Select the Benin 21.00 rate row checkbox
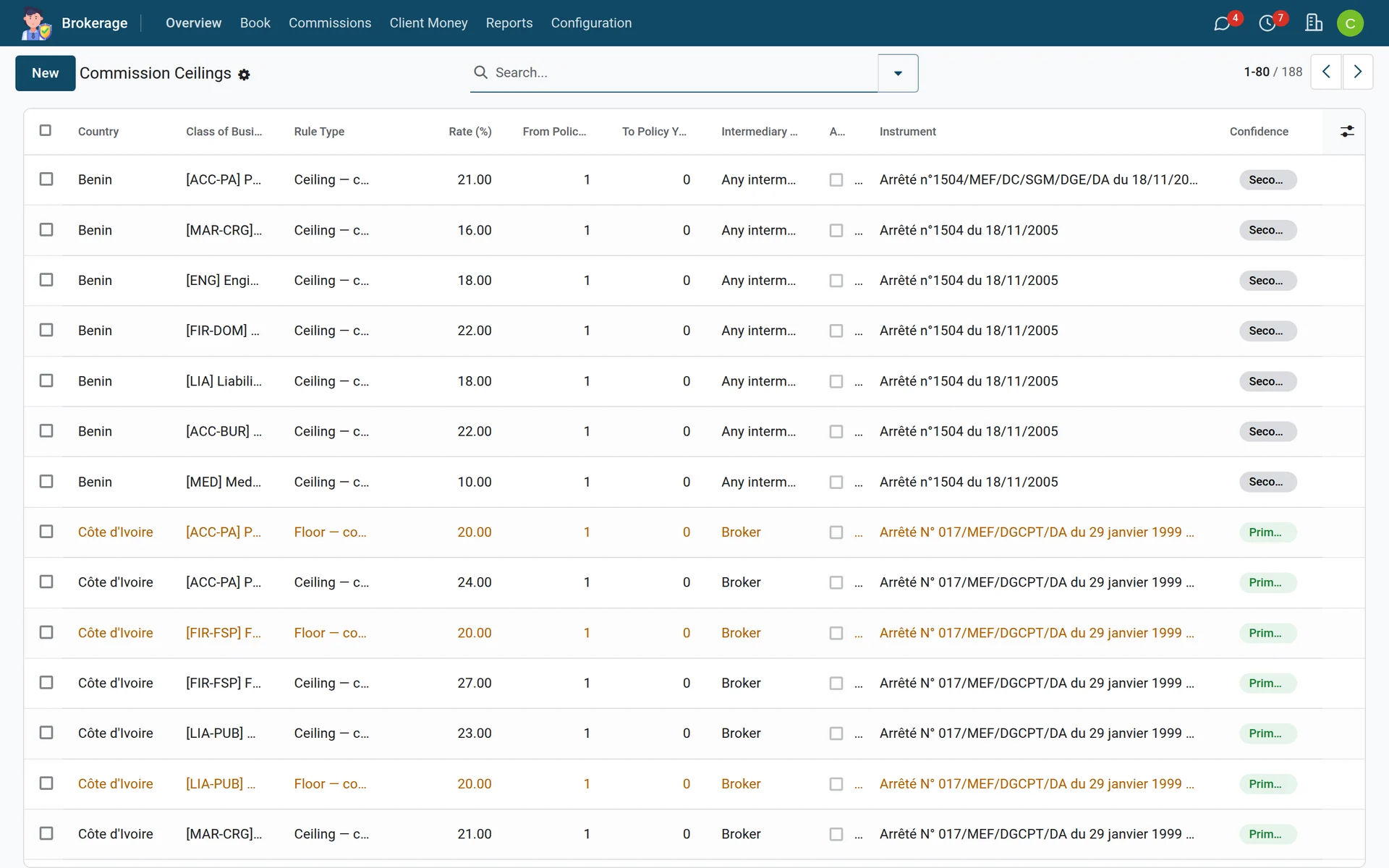 pyautogui.click(x=46, y=179)
